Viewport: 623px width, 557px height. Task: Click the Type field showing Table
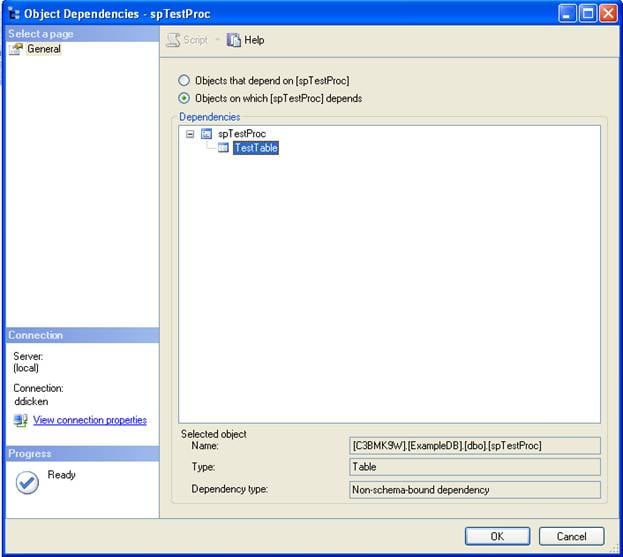coord(475,467)
